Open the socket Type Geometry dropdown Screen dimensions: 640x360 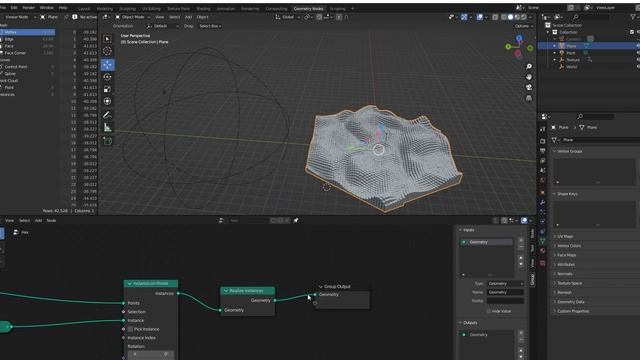click(505, 283)
